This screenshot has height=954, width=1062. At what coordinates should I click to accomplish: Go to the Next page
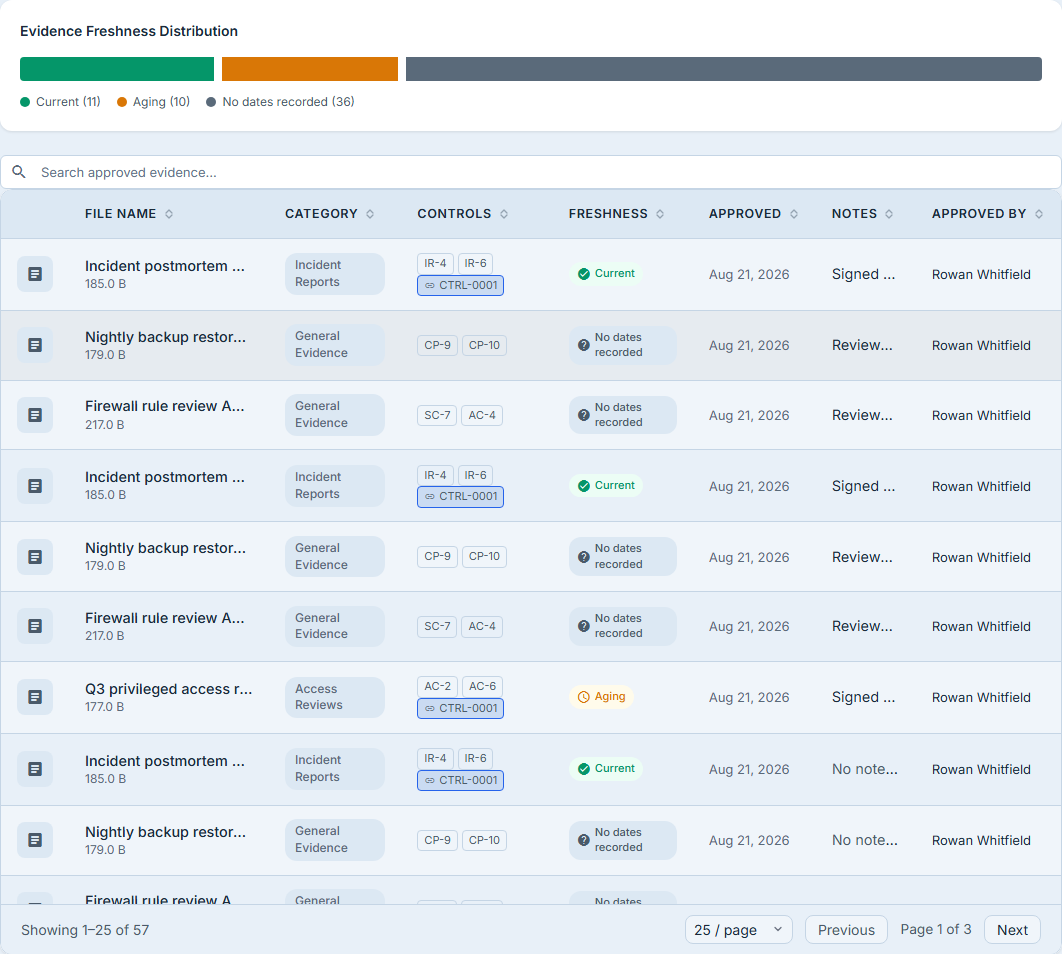[x=1012, y=930]
